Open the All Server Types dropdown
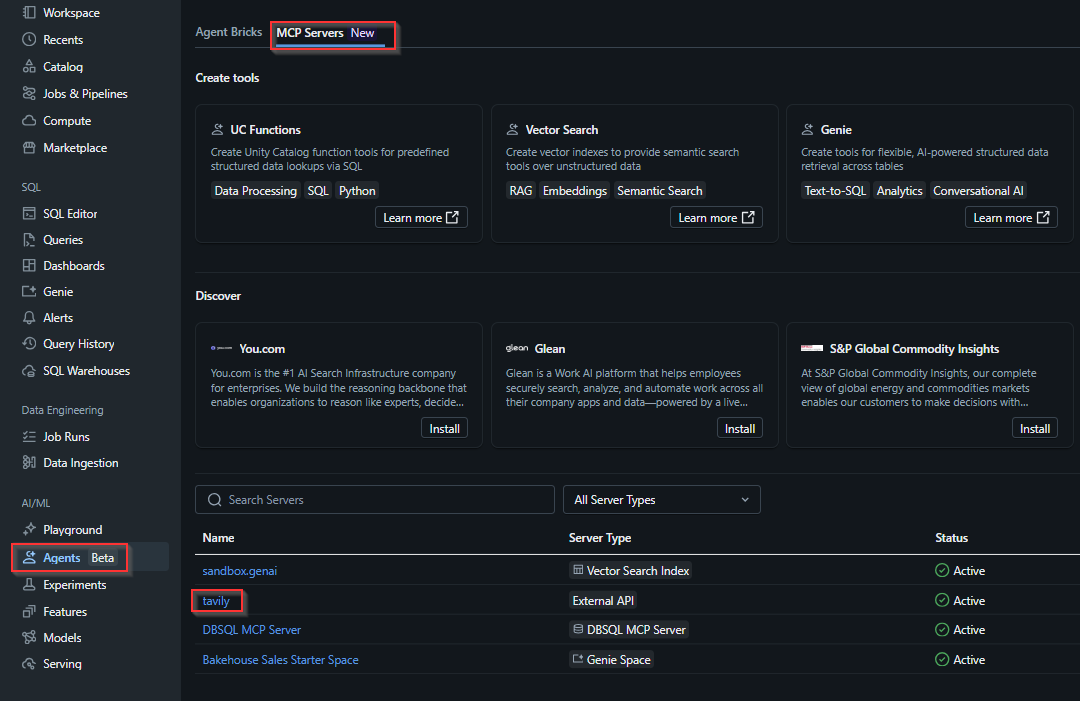 (x=661, y=499)
